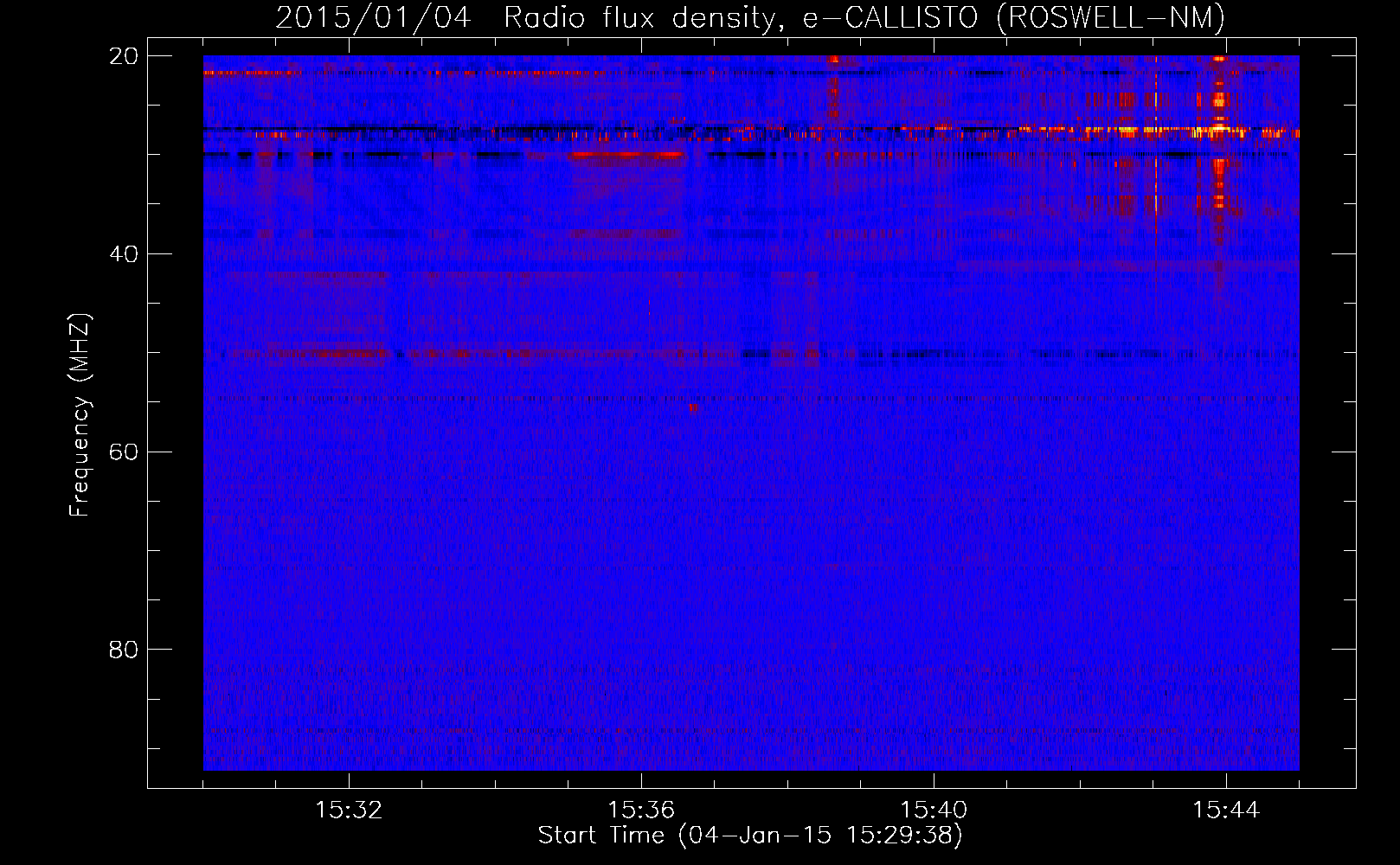Click the 15:40 time tick label
This screenshot has width=1400, height=865.
[934, 810]
